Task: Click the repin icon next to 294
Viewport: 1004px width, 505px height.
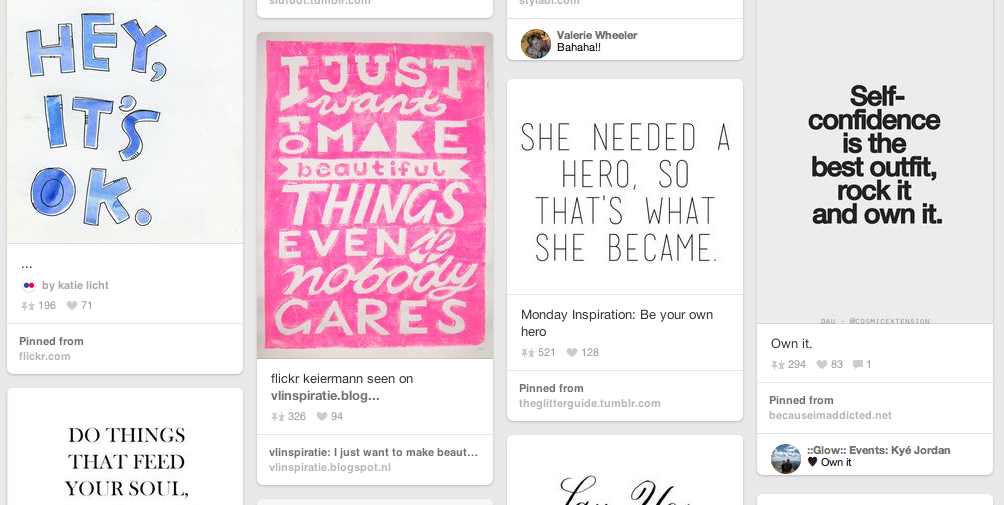Action: [x=777, y=365]
